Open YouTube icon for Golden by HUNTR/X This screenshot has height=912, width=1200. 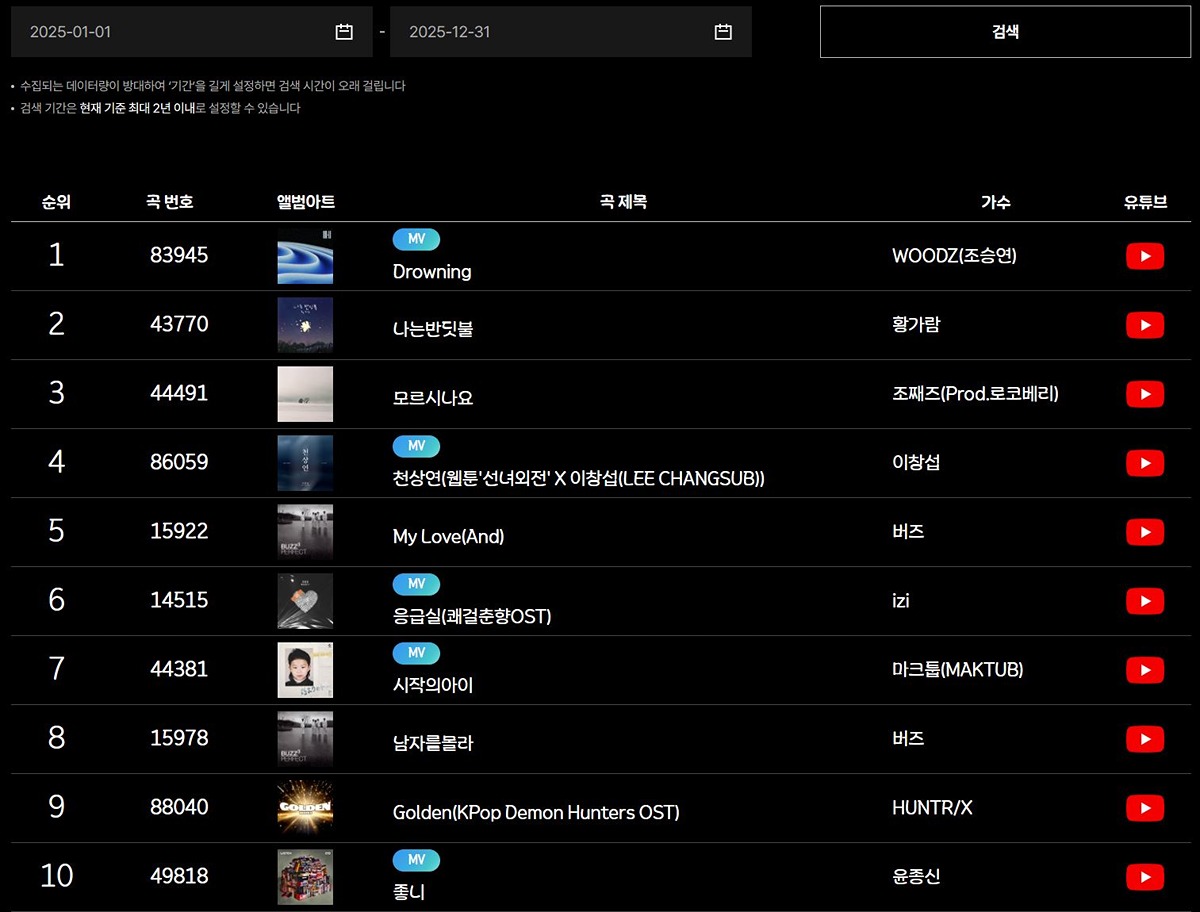click(x=1144, y=808)
